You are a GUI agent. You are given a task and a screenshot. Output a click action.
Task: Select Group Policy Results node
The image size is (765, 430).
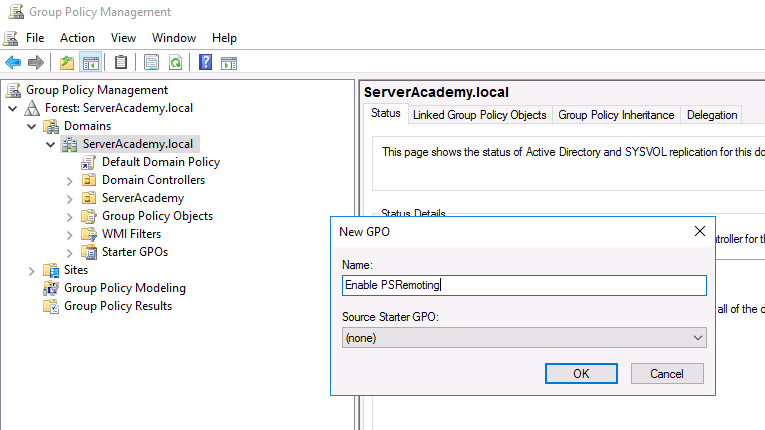pyautogui.click(x=117, y=306)
